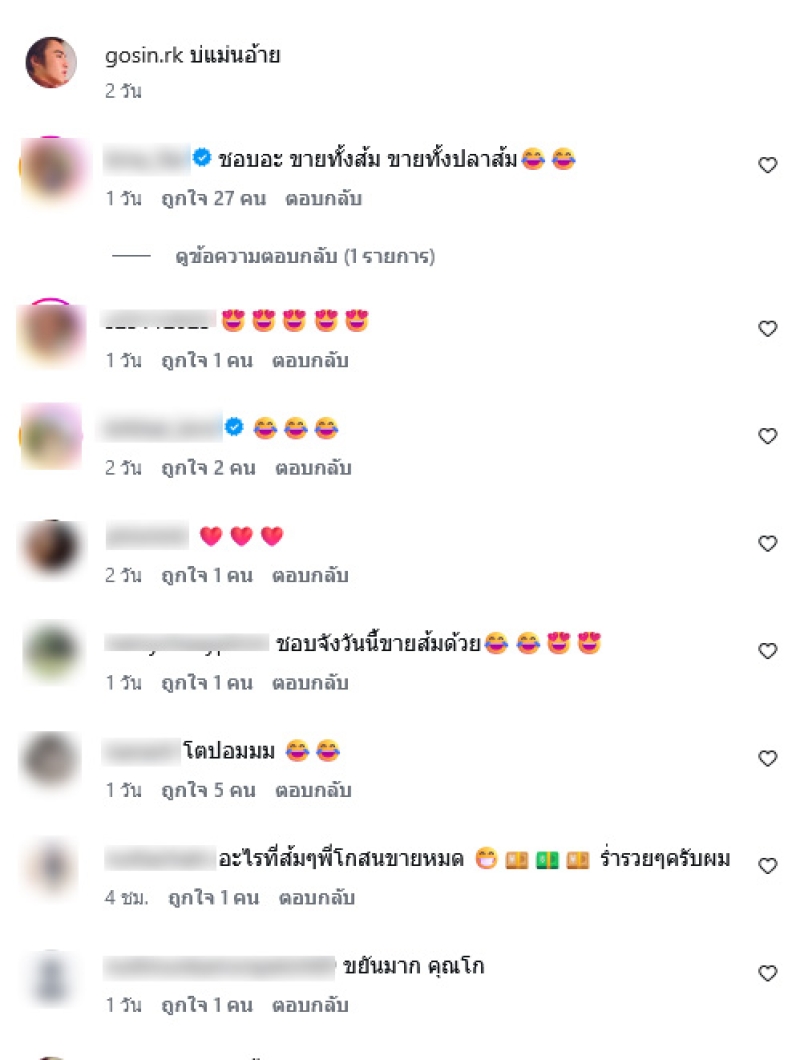Screen dimensions: 800x1060
Task: Expand ดูข้อความตอบกลับ (1 รายการ) replies
Action: click(x=305, y=257)
